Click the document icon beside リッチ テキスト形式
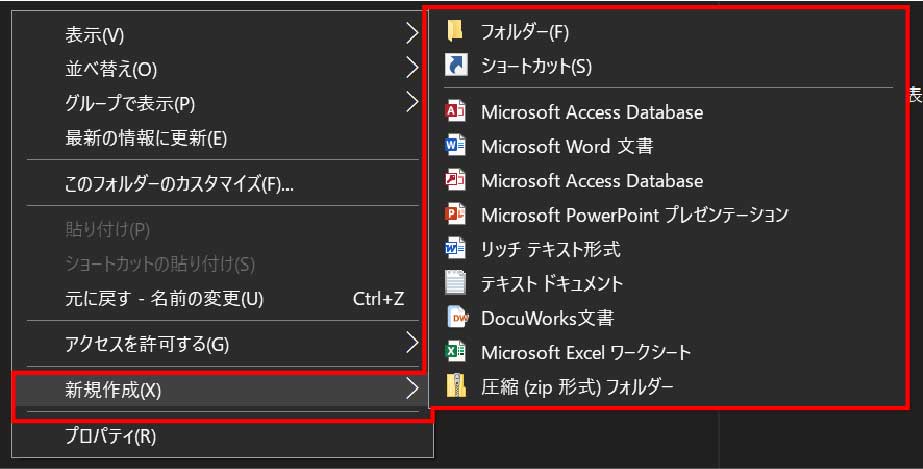923x469 pixels. point(456,248)
